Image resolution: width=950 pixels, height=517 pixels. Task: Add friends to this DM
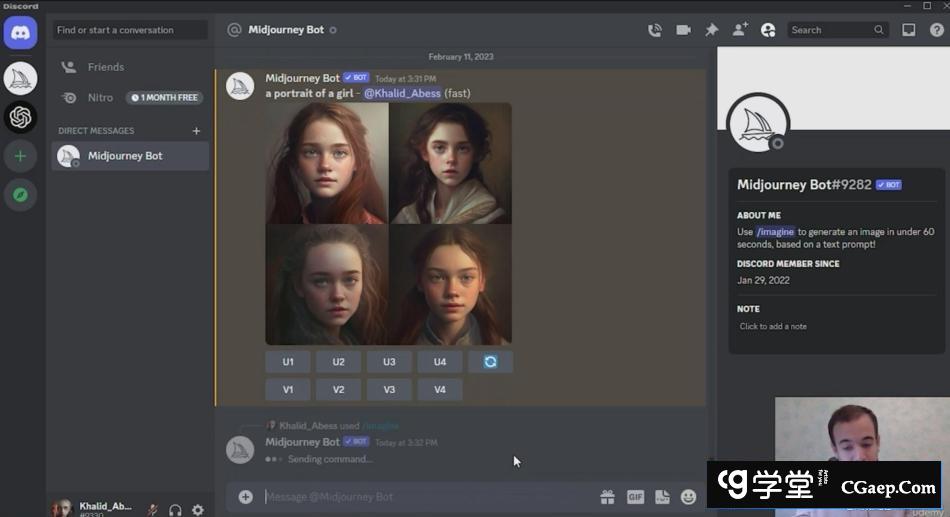pos(739,30)
